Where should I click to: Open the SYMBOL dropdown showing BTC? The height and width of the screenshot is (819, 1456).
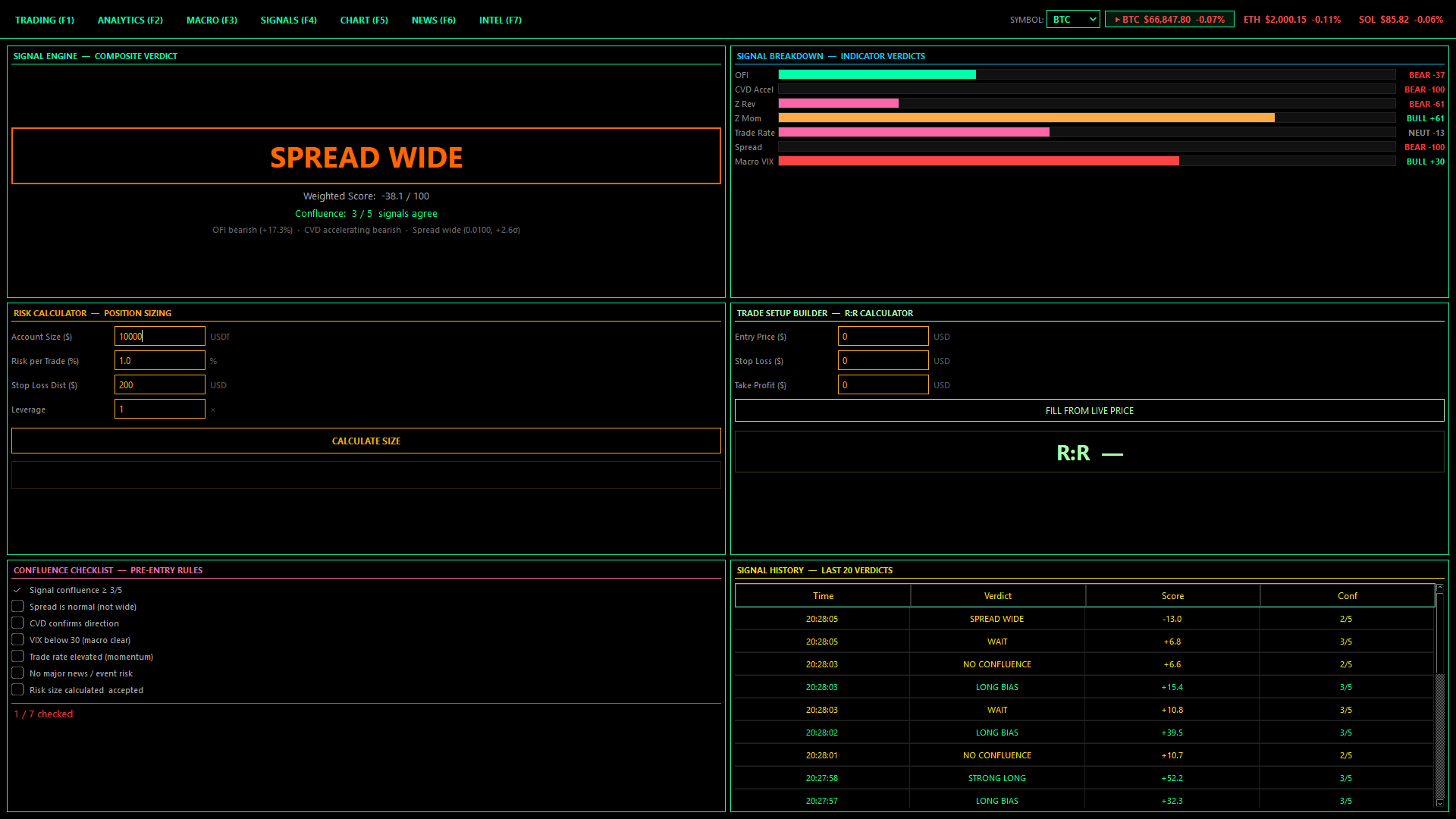point(1072,20)
